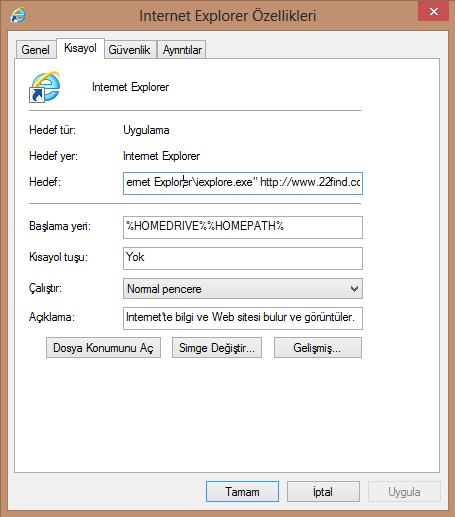Cancel using the İptal button

coord(323,491)
